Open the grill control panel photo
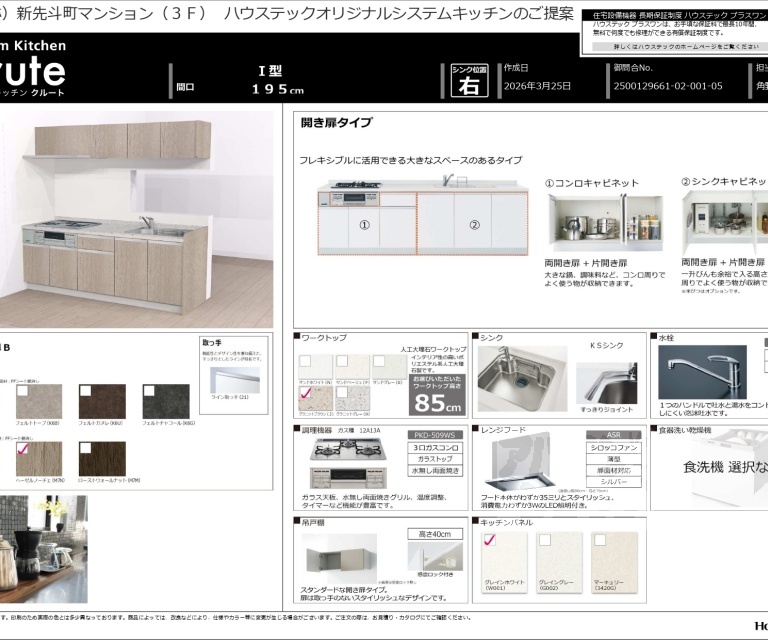Viewport: 768px width, 640px height. [348, 477]
